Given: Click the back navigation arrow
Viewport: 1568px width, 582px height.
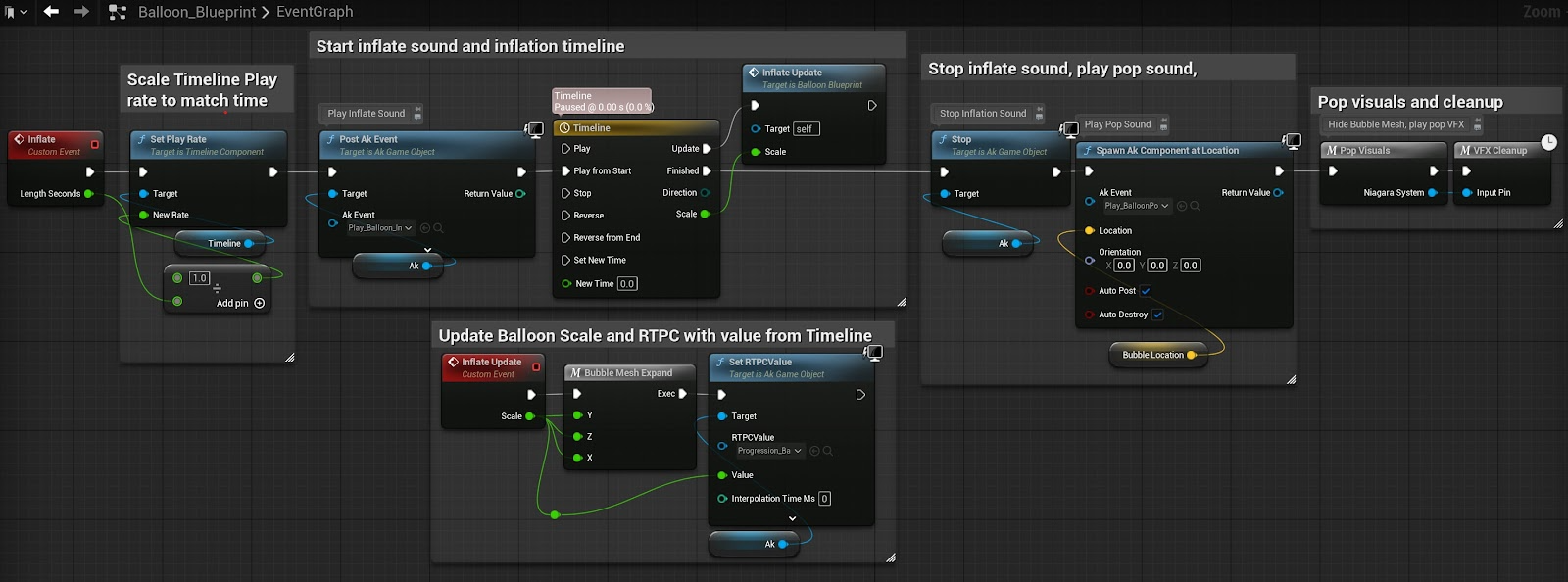Looking at the screenshot, I should point(51,12).
